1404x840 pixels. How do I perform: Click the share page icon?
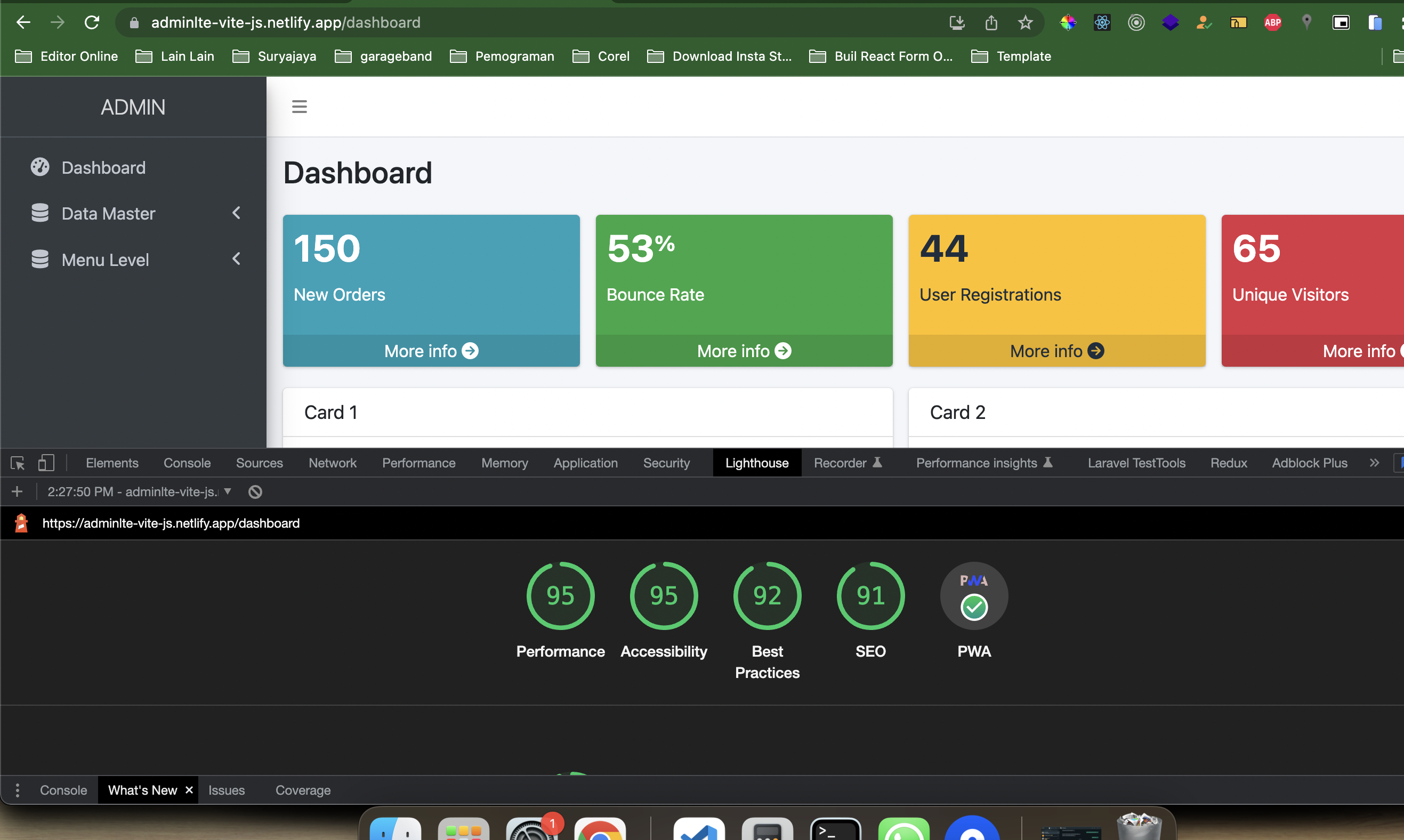coord(991,22)
